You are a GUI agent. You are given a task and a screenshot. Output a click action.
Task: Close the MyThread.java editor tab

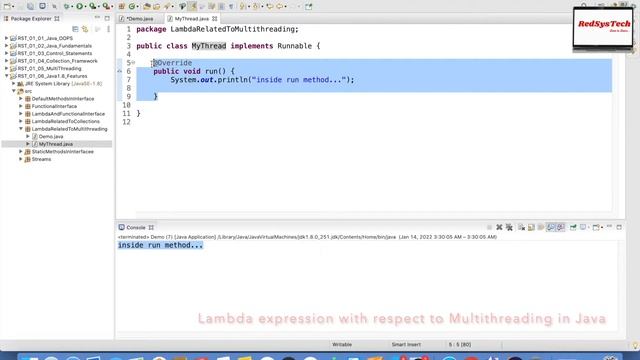214,19
